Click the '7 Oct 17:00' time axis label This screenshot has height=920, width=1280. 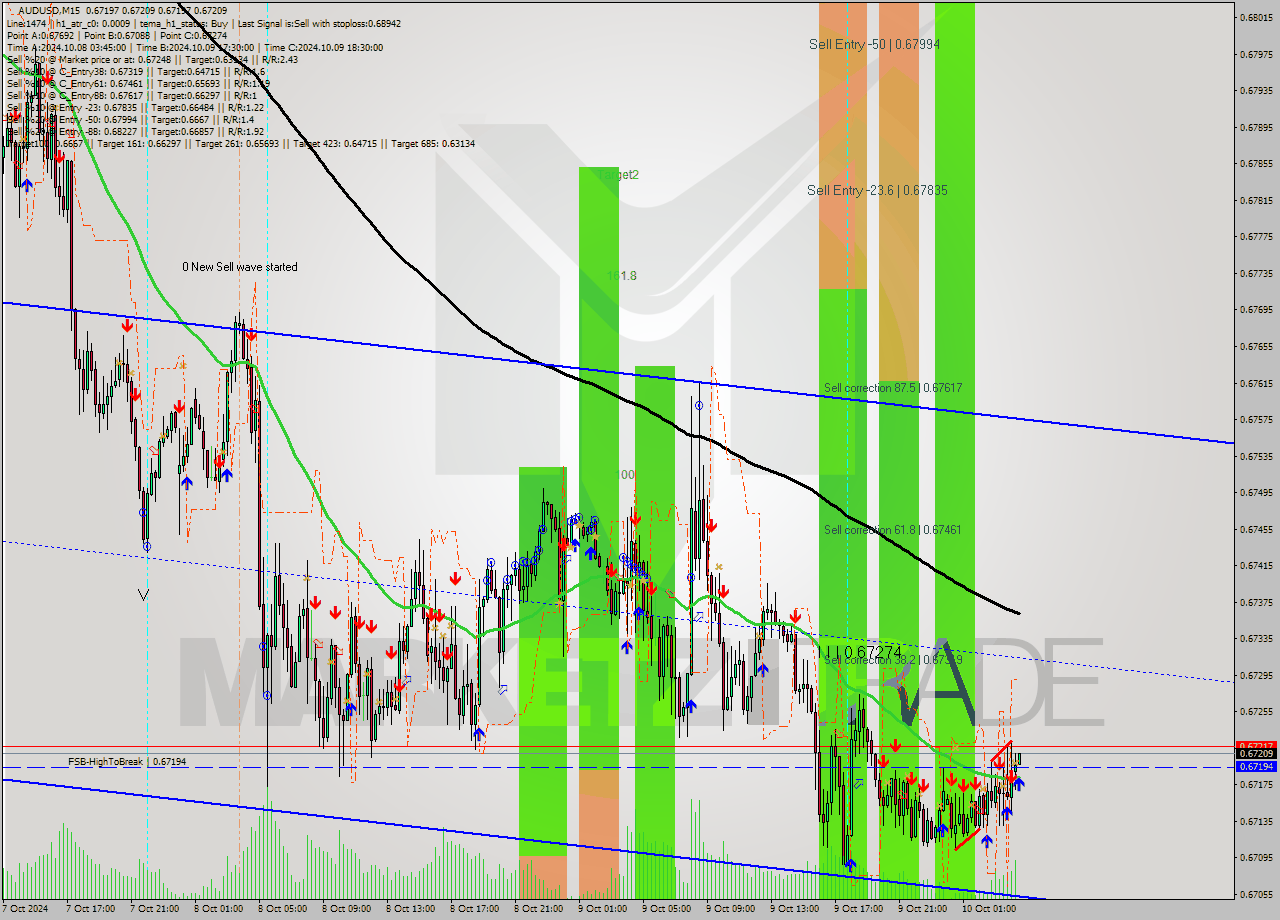(89, 909)
